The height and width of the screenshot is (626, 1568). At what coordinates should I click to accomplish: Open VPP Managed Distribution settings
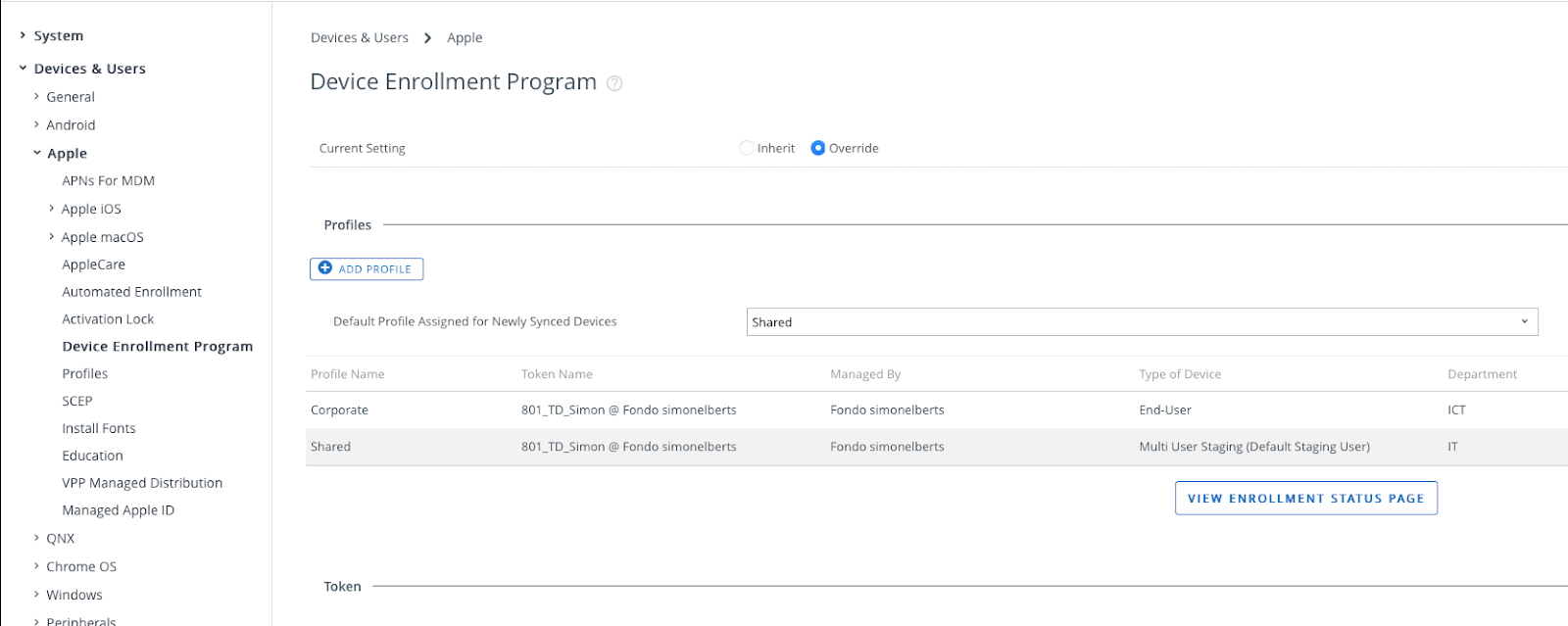tap(142, 483)
